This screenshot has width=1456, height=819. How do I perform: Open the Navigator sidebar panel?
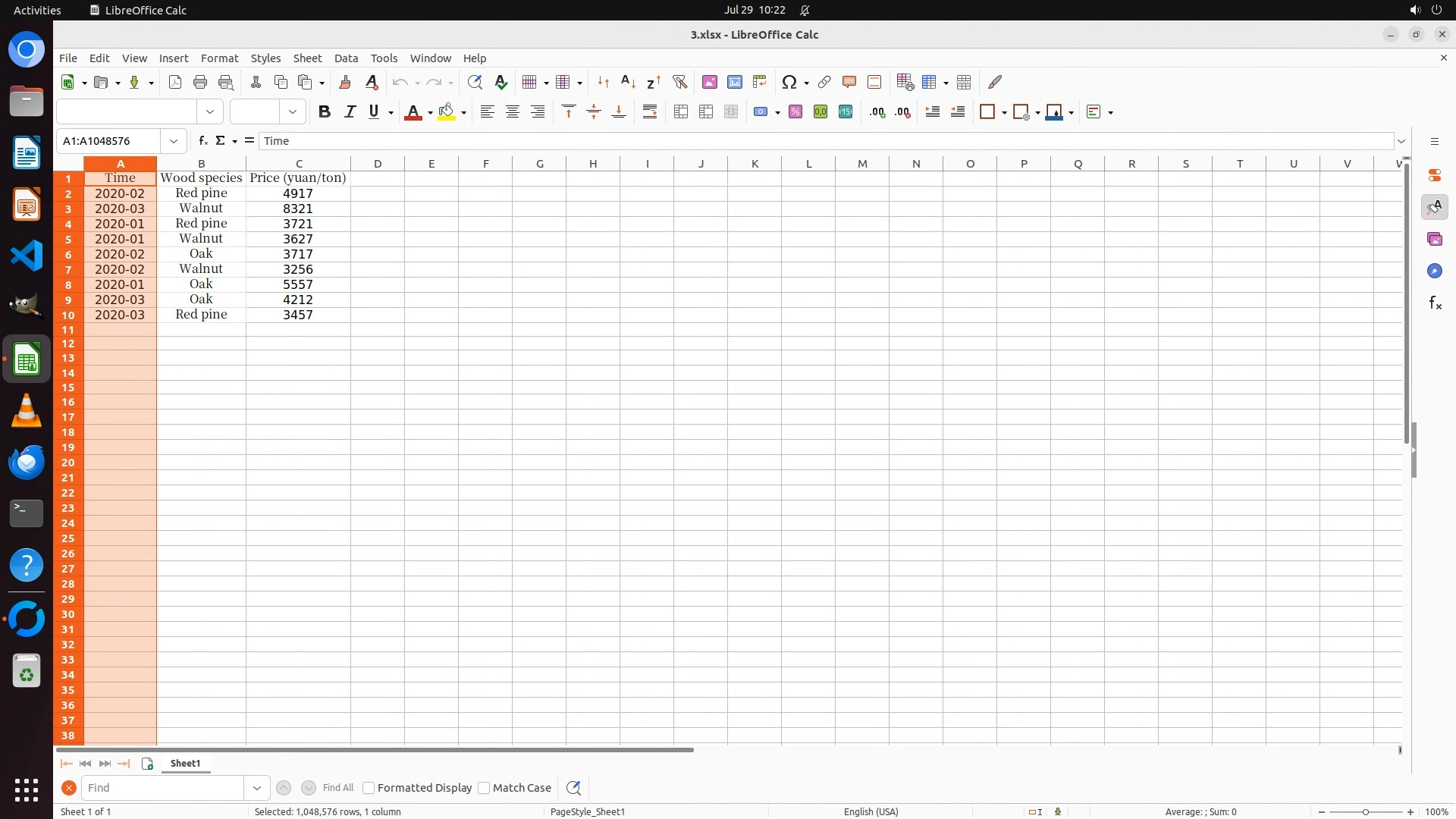tap(1434, 271)
